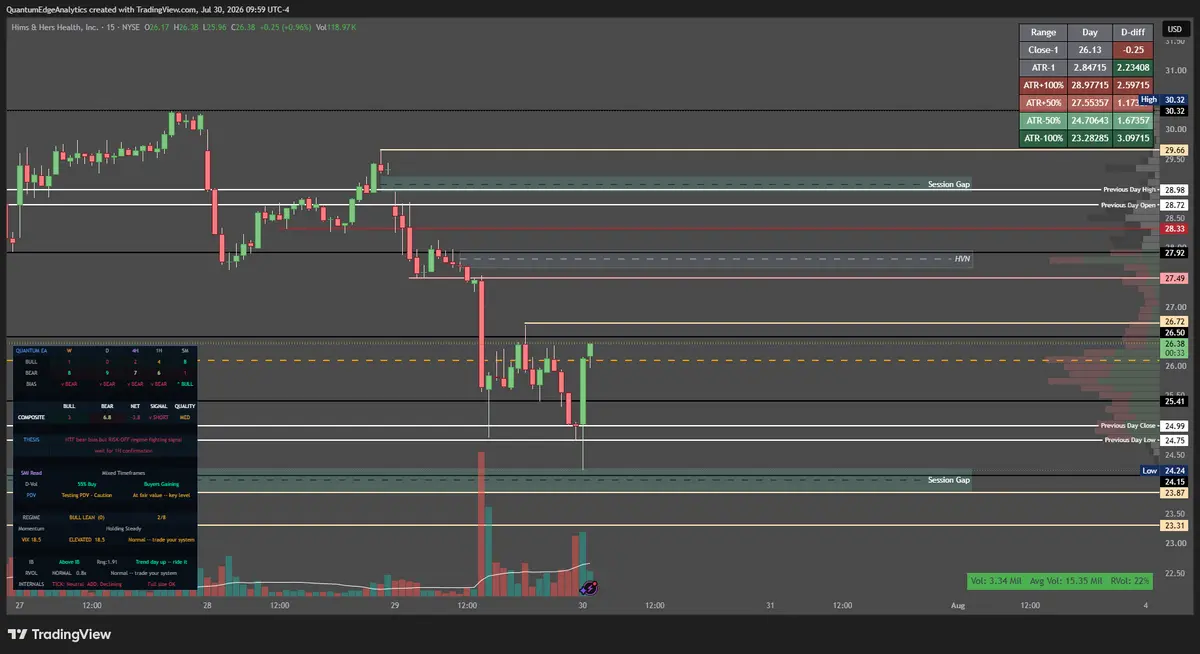This screenshot has height=654, width=1200.
Task: Click the Trend day up -- ride it text
Action: tap(161, 562)
